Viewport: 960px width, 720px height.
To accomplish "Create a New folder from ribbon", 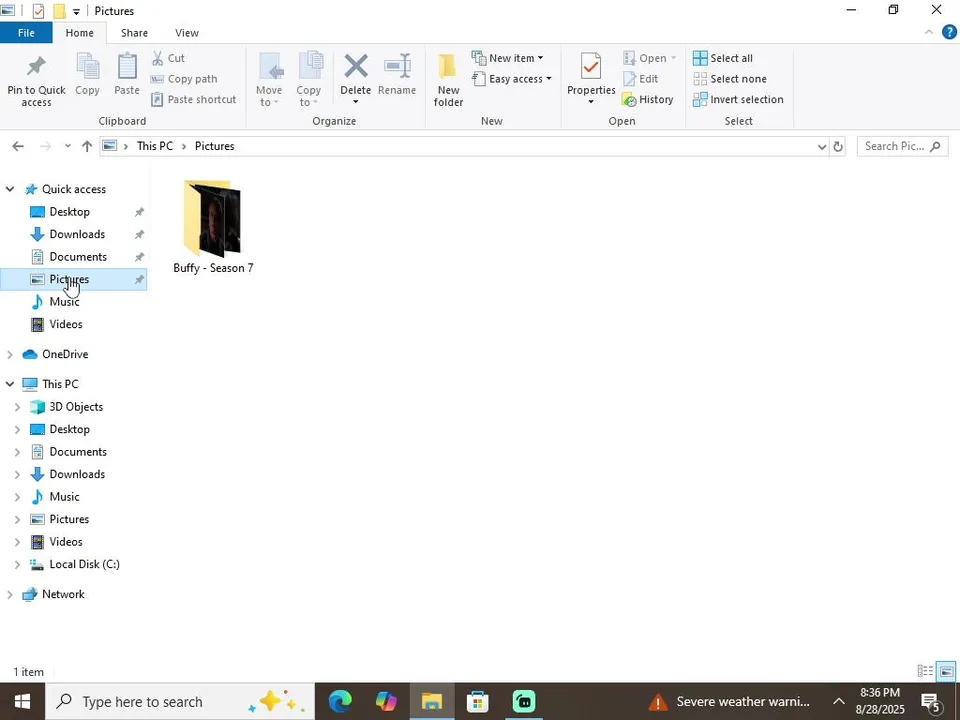I will coord(448,80).
